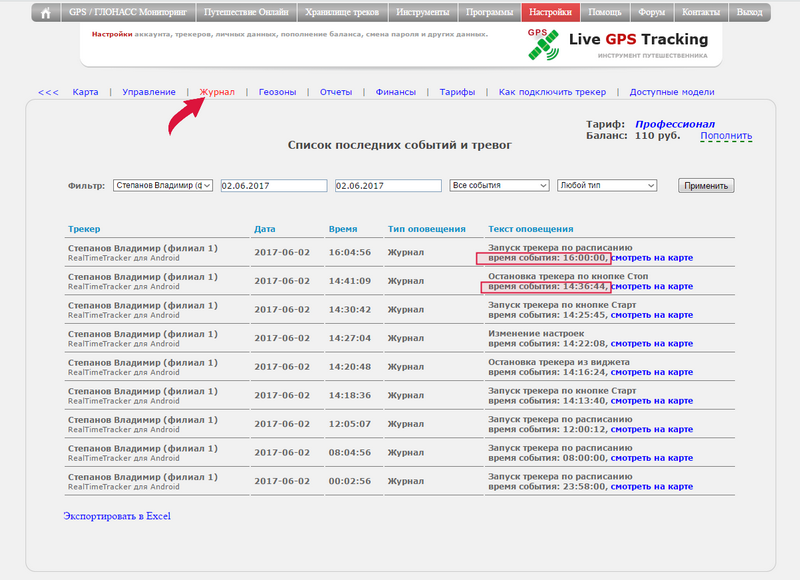Open 'Как подключить трекер' page
Screen dimensions: 800x580
tap(552, 92)
